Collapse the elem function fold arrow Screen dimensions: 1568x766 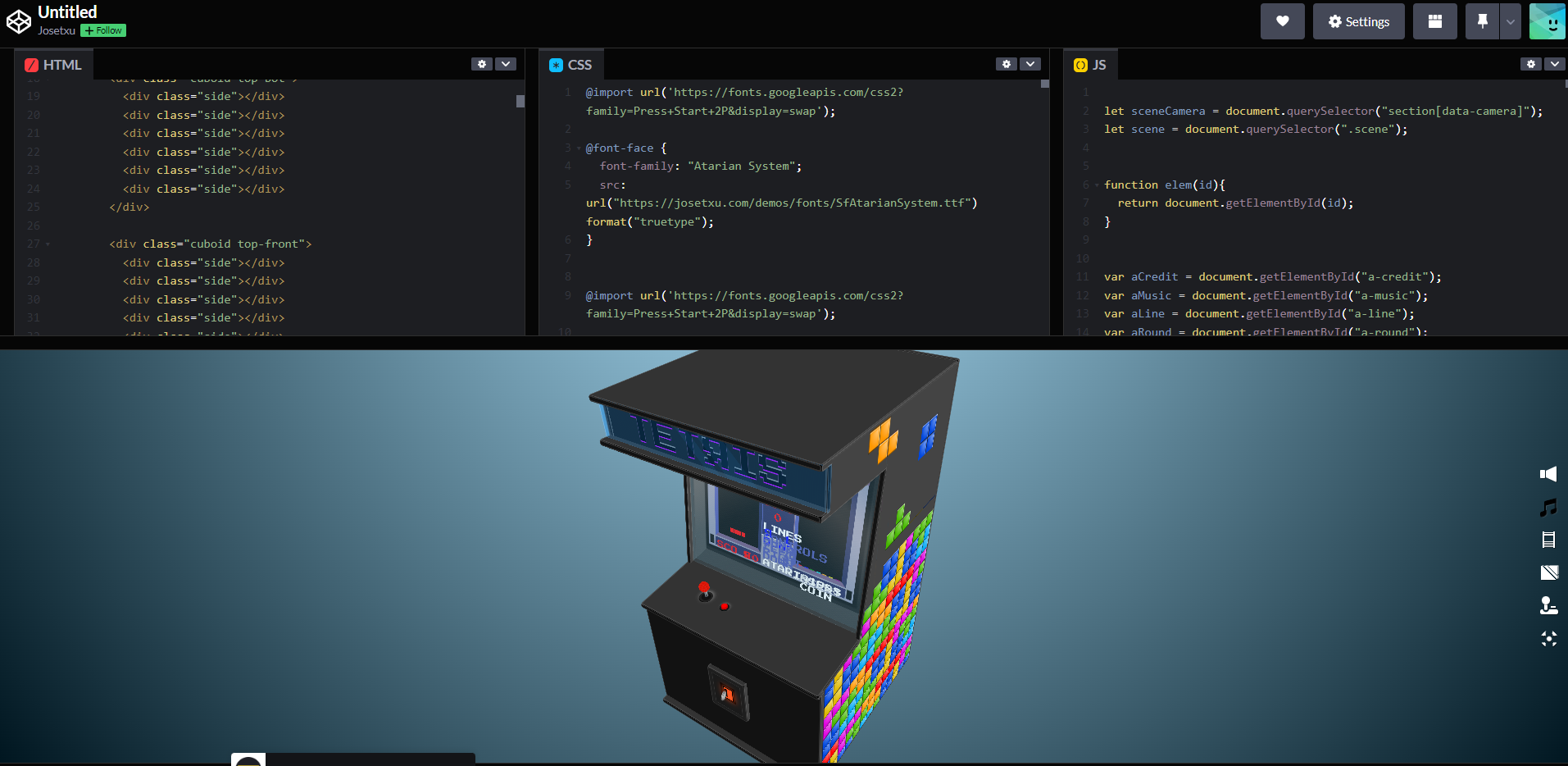pyautogui.click(x=1097, y=185)
